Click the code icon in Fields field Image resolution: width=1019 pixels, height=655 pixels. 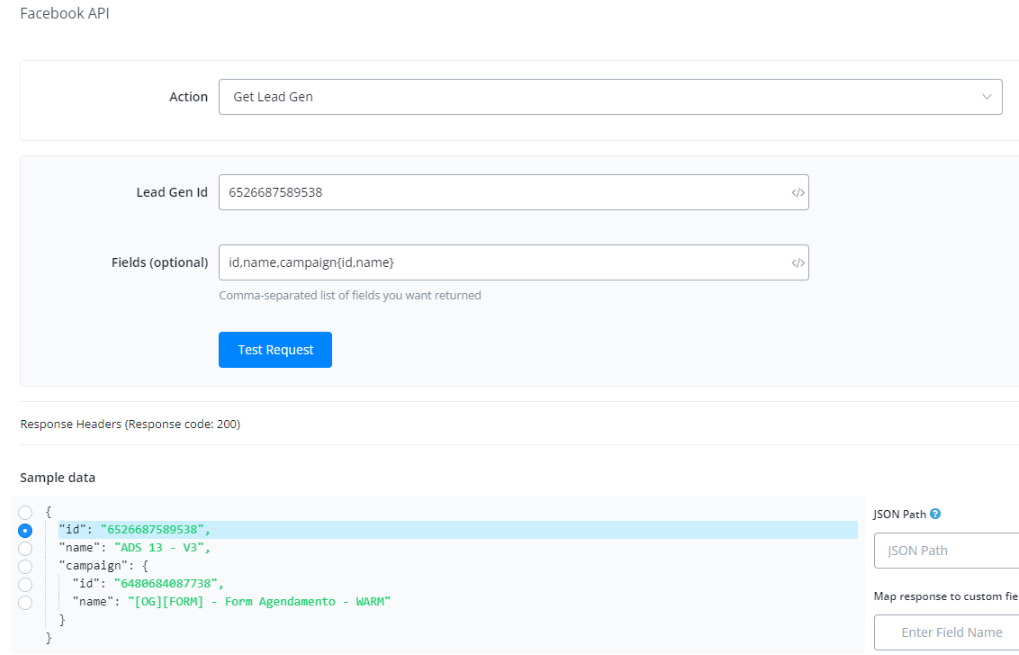(797, 263)
